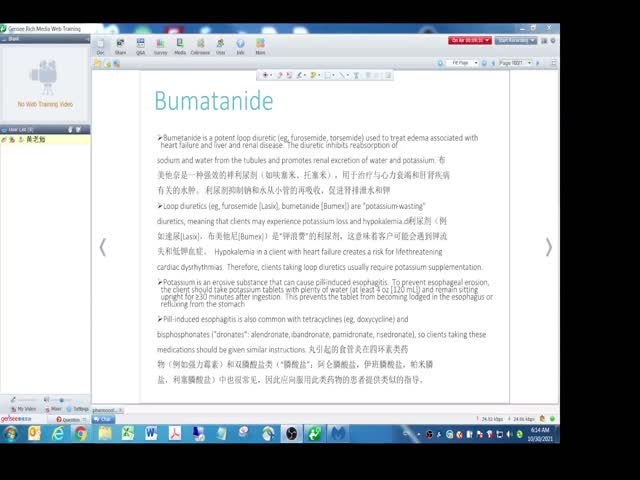The height and width of the screenshot is (480, 640).
Task: Open the More tools menu
Action: 260,47
